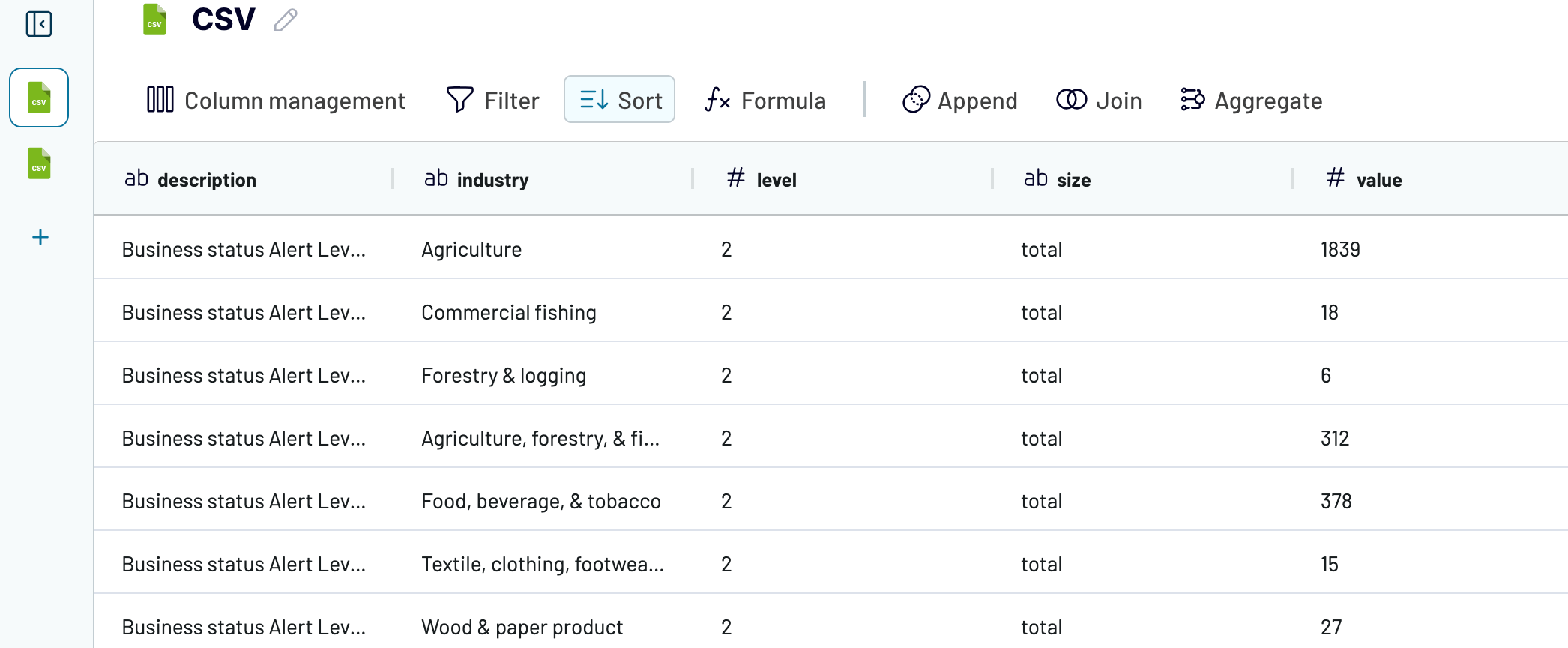Select the 'Textile, clothing, footwea...' cell
Screen dimensions: 1568x648
tap(543, 564)
